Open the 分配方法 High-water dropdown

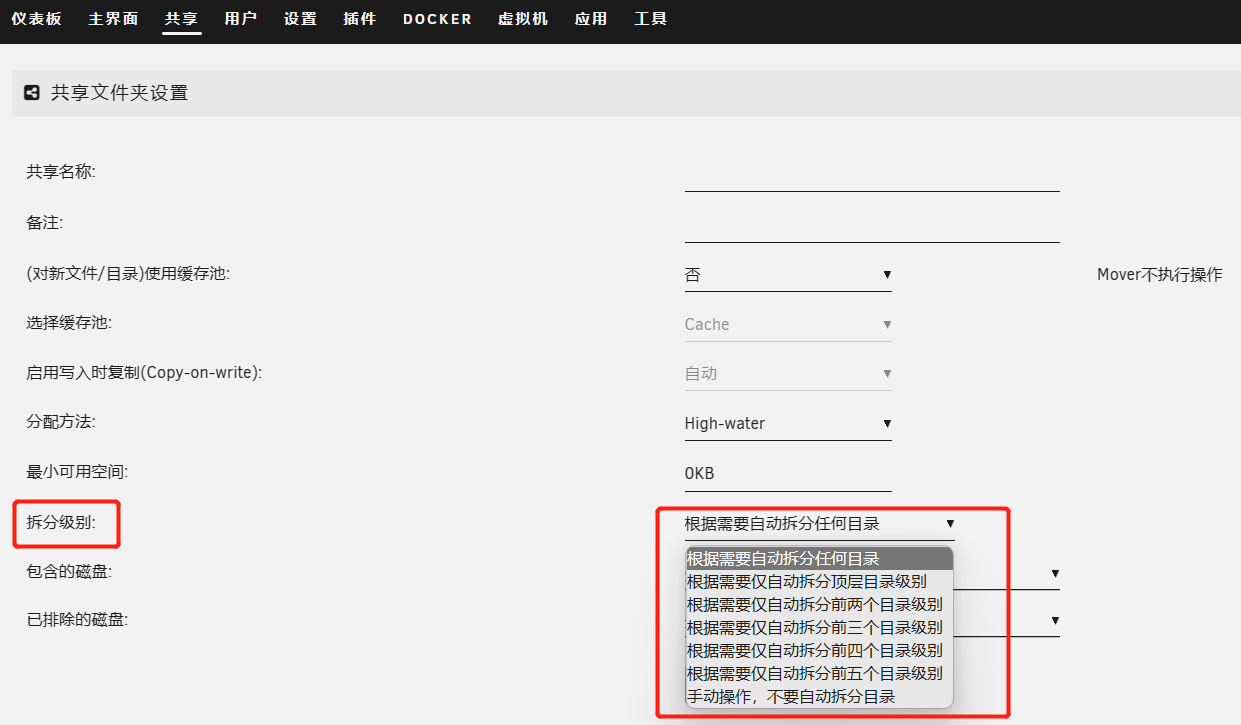pos(787,424)
